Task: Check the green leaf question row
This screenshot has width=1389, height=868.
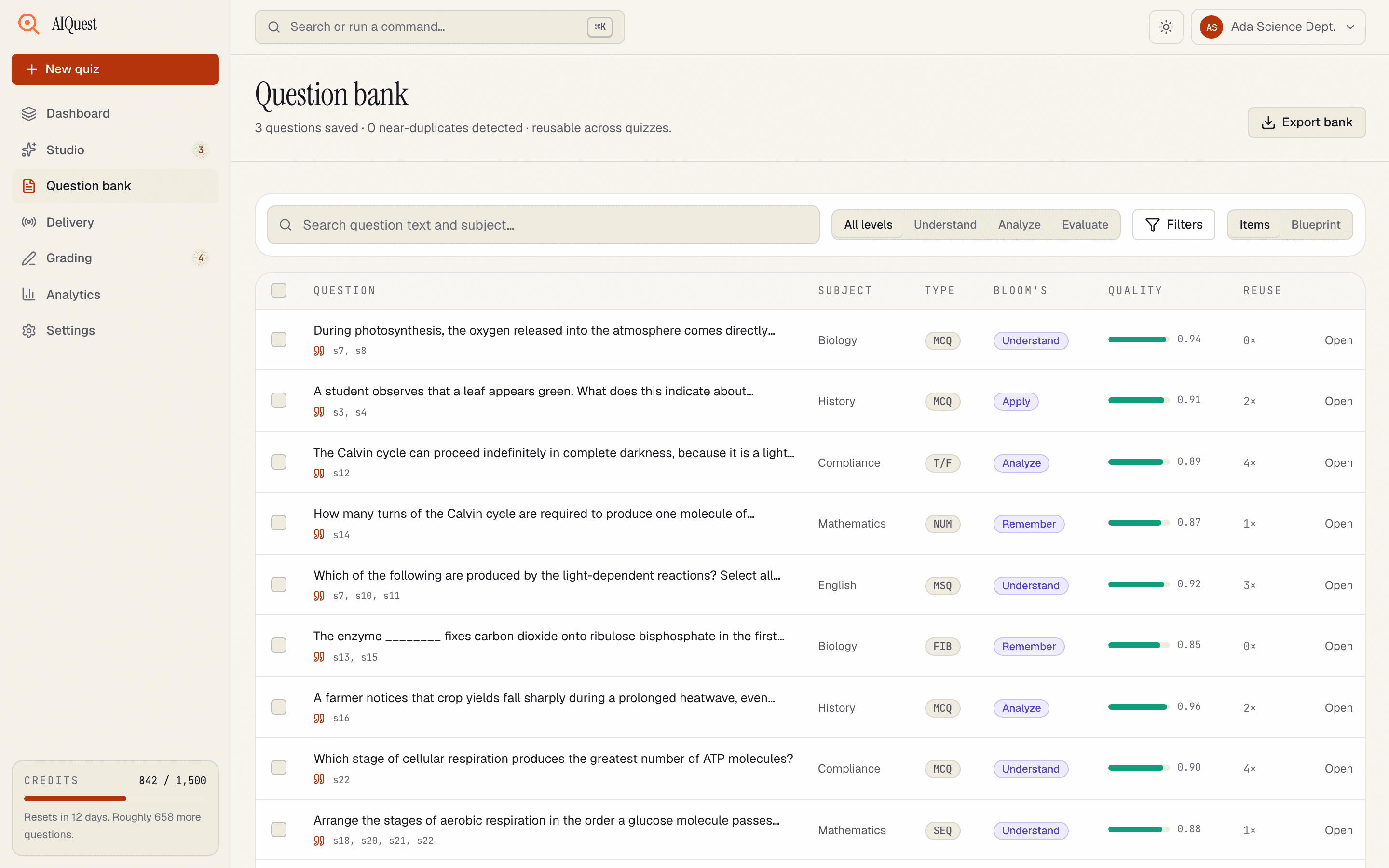Action: click(279, 401)
